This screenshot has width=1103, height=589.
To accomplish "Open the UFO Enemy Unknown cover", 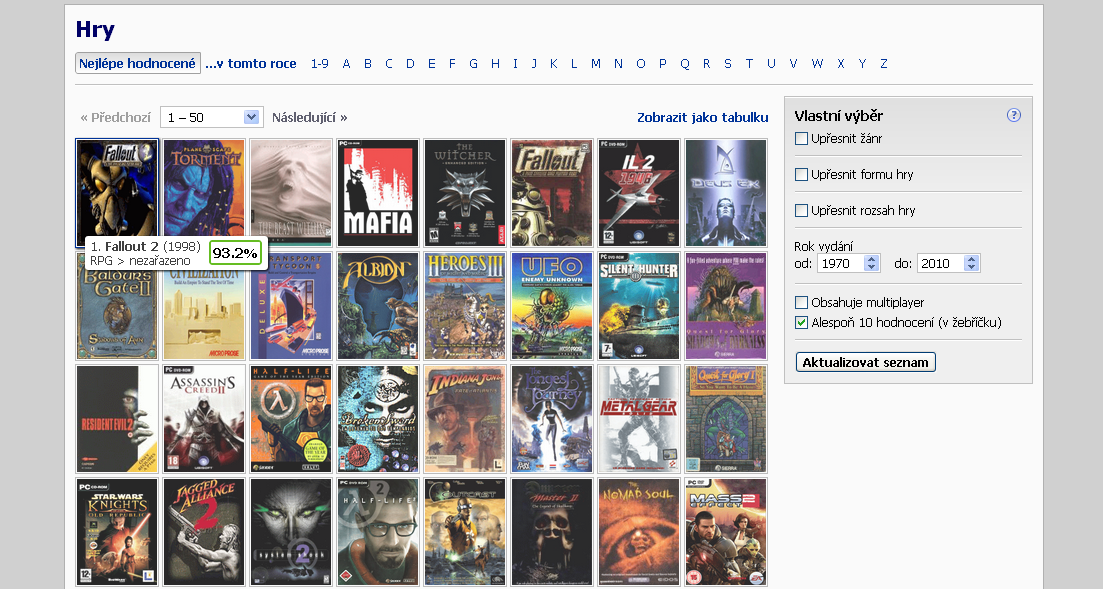I will click(x=552, y=306).
